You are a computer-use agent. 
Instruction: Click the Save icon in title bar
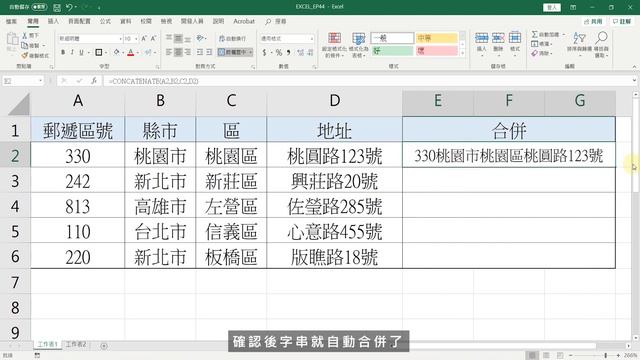pos(57,7)
